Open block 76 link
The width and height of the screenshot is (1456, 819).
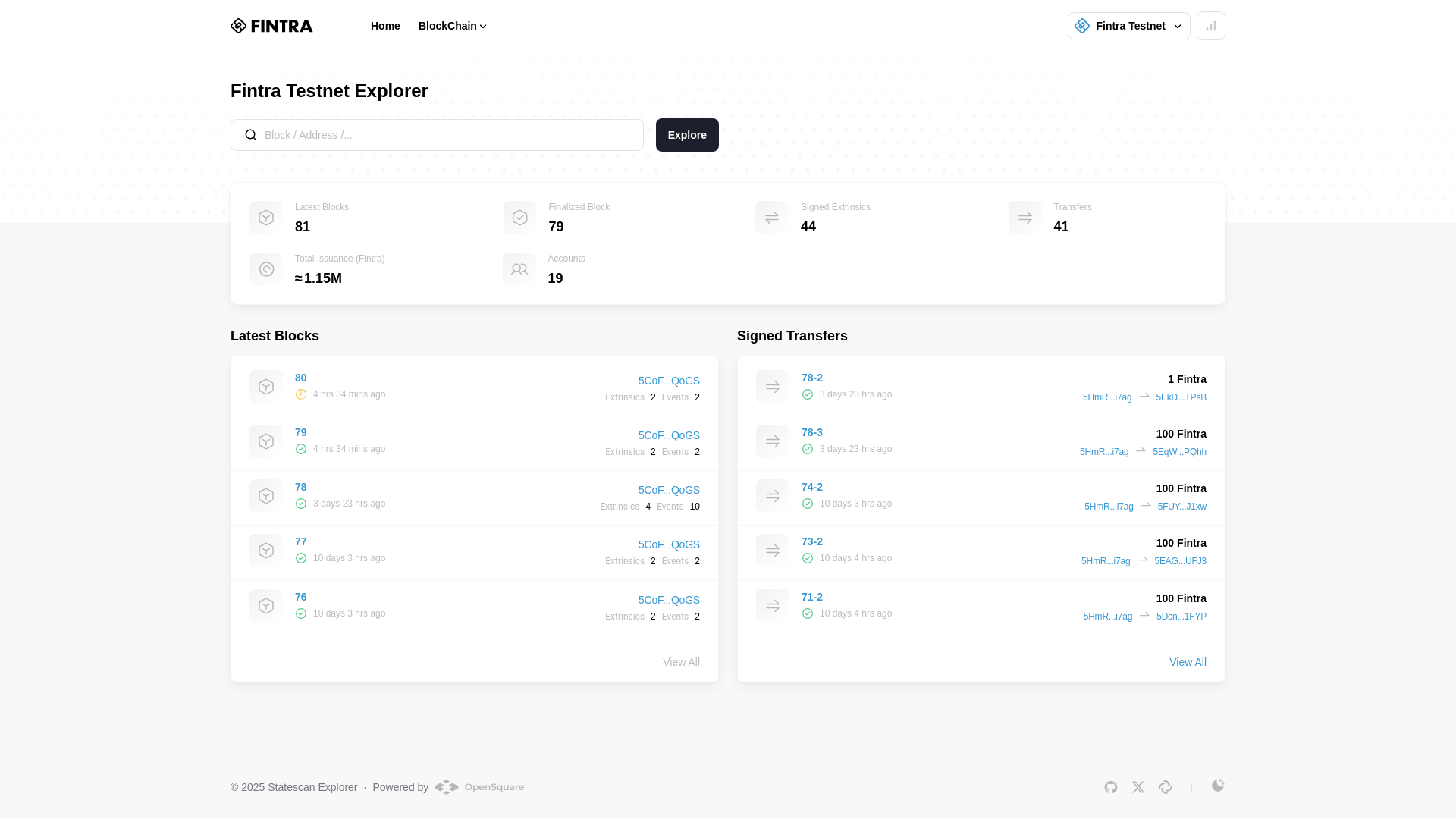coord(301,597)
